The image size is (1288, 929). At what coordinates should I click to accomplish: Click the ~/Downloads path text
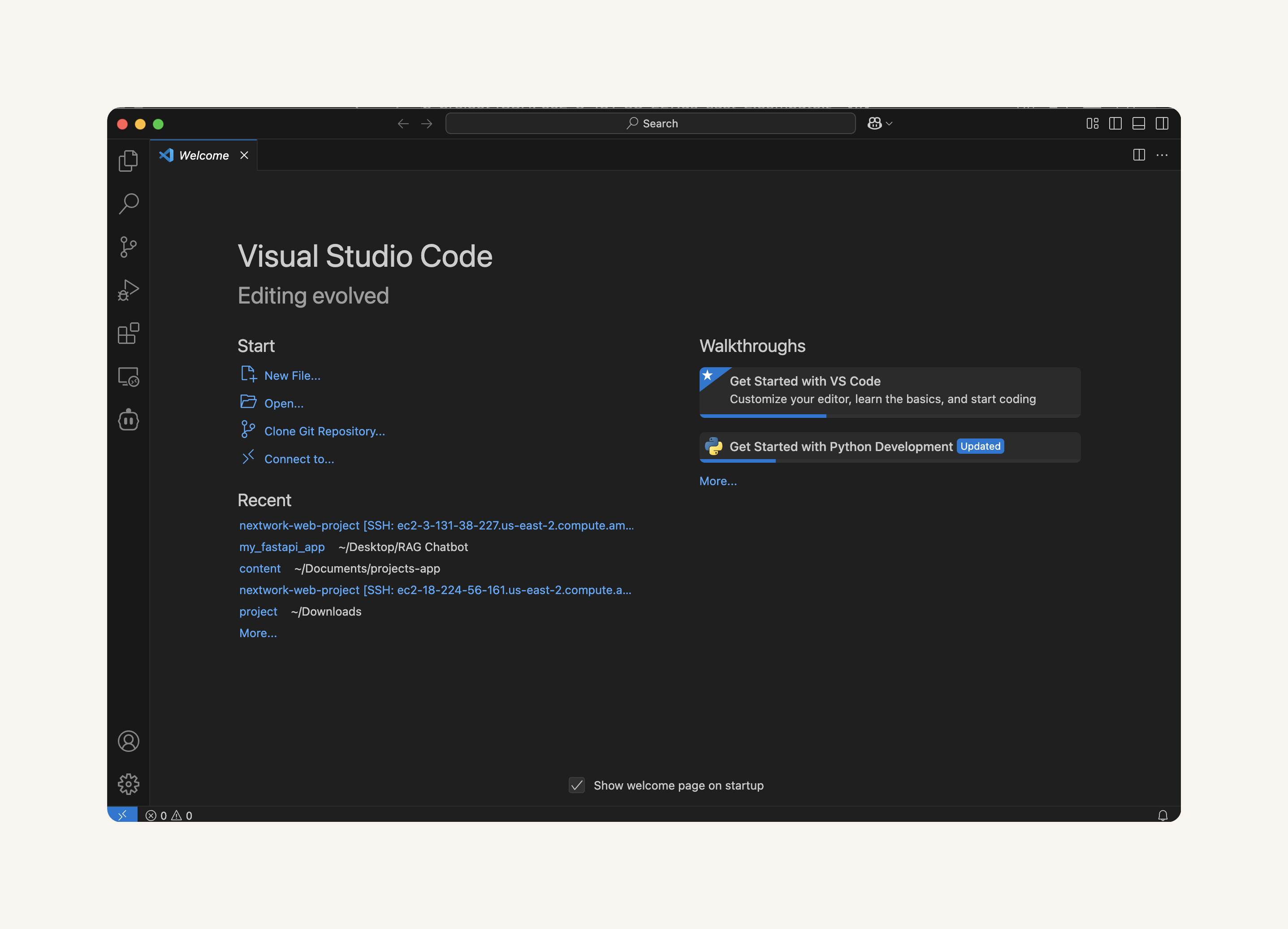326,612
